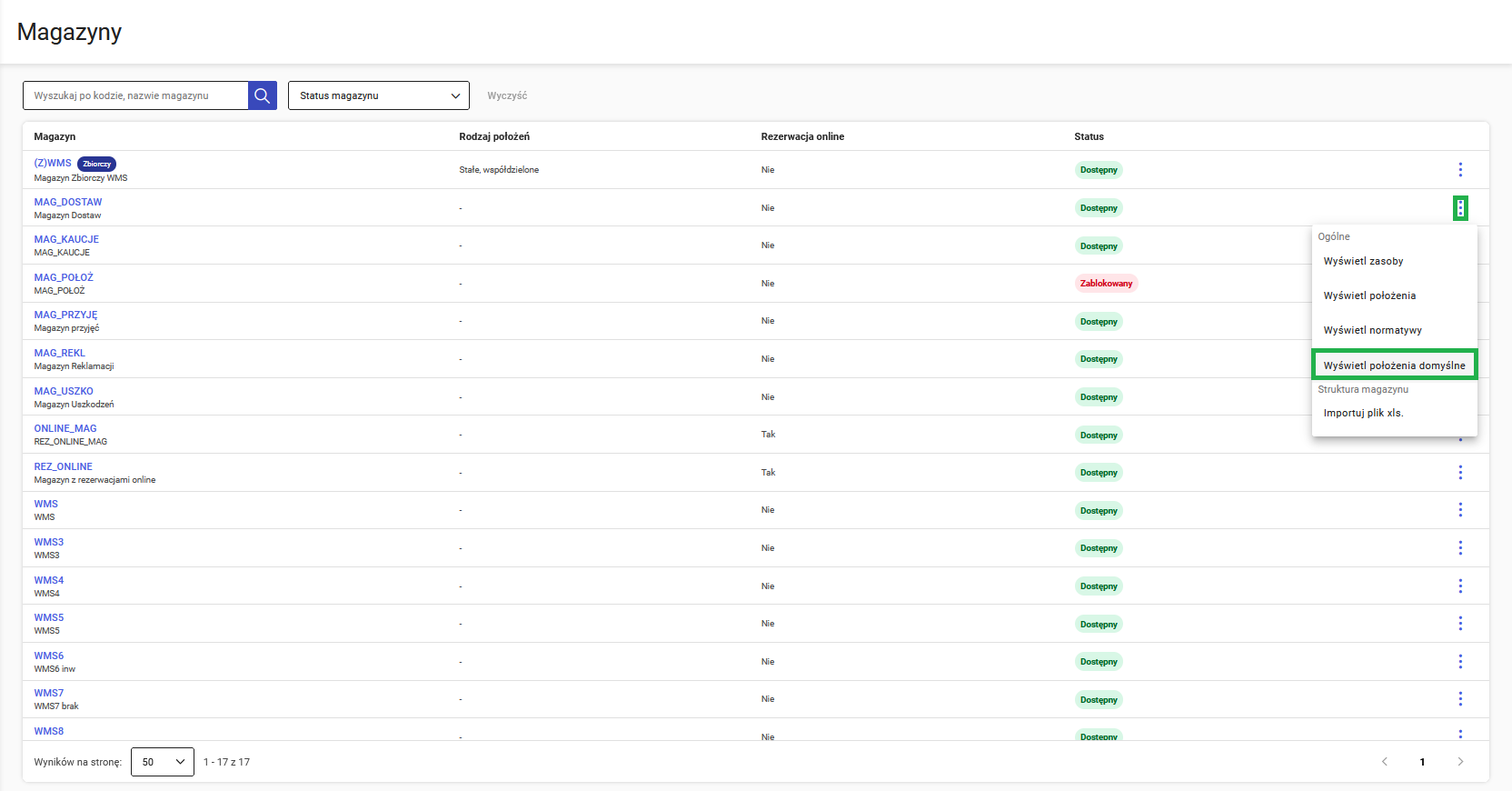The width and height of the screenshot is (1512, 791).
Task: Open three-dot menu for (Z)WMS row
Action: (1460, 170)
